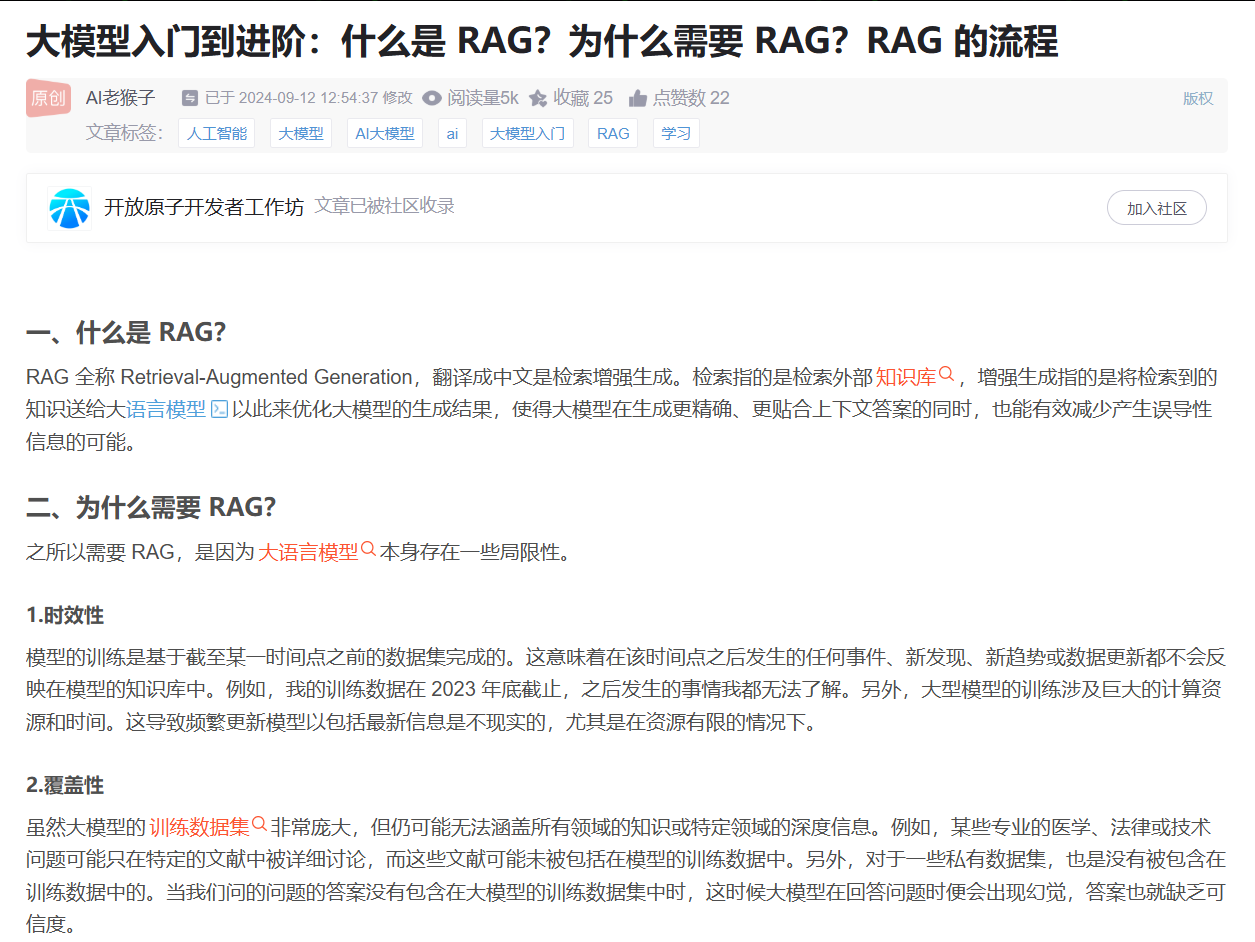
Task: Select the 大模型入门 article tag
Action: (527, 133)
